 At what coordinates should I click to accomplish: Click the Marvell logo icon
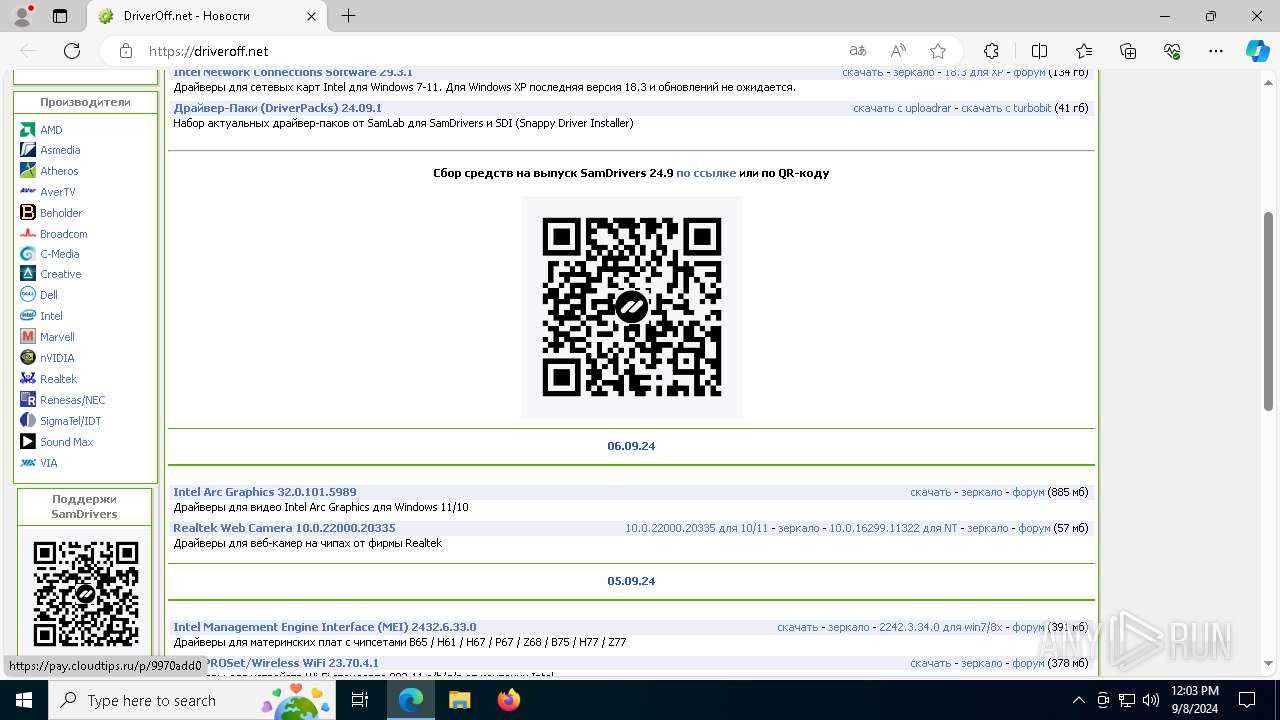28,337
